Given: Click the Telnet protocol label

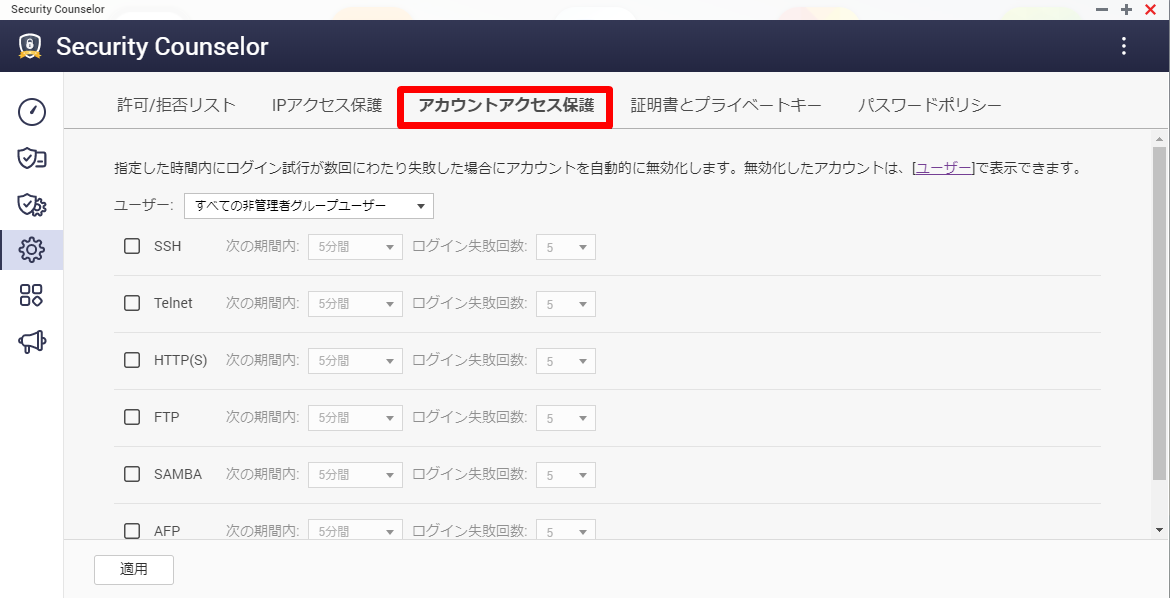Looking at the screenshot, I should [173, 303].
